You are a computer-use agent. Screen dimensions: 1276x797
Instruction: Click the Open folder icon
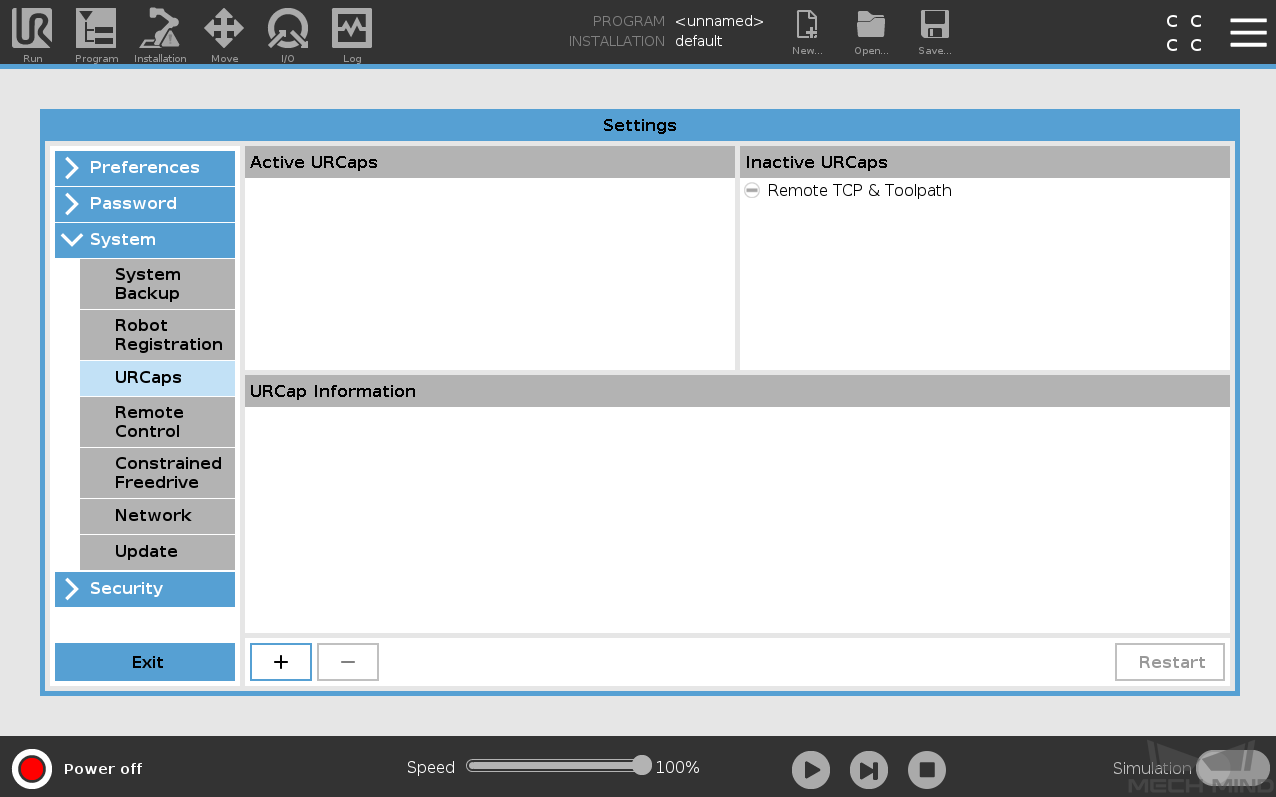pos(871,25)
